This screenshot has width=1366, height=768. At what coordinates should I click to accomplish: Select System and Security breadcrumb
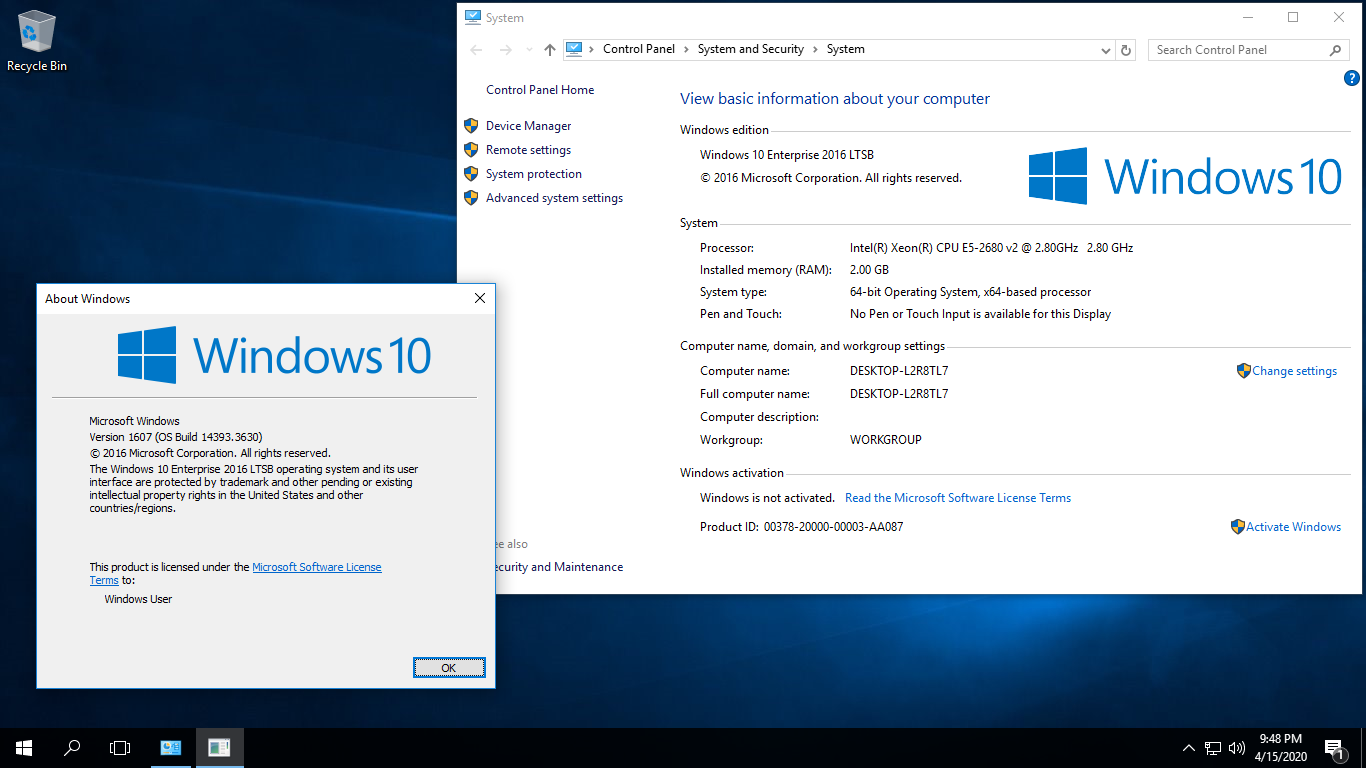pos(751,49)
